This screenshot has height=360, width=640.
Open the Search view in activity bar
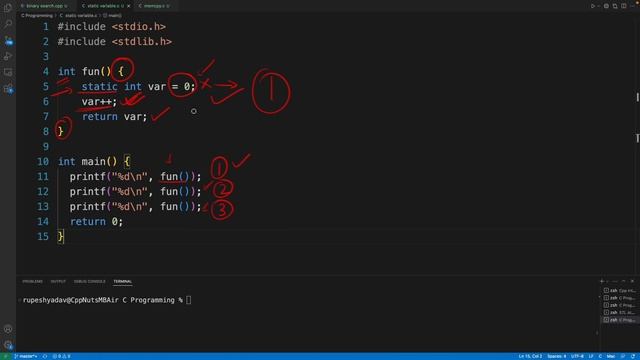(x=8, y=24)
